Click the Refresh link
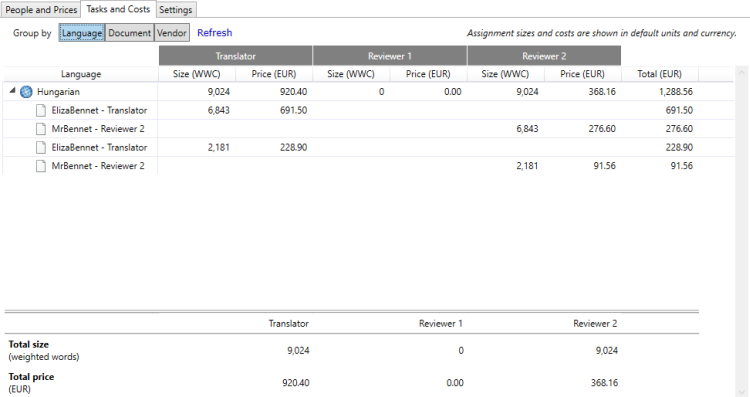 coord(215,33)
